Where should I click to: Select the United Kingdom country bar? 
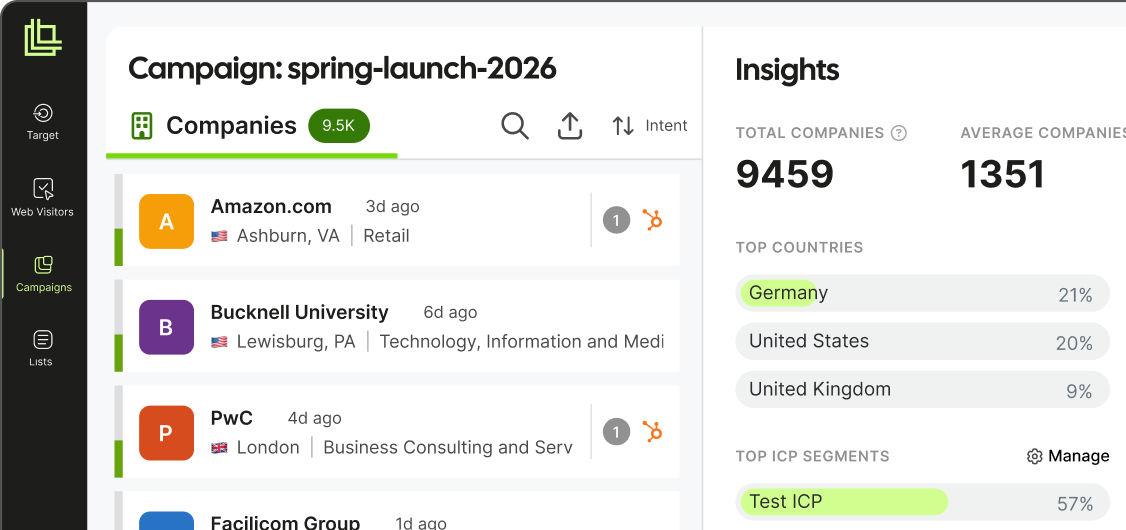click(x=923, y=389)
